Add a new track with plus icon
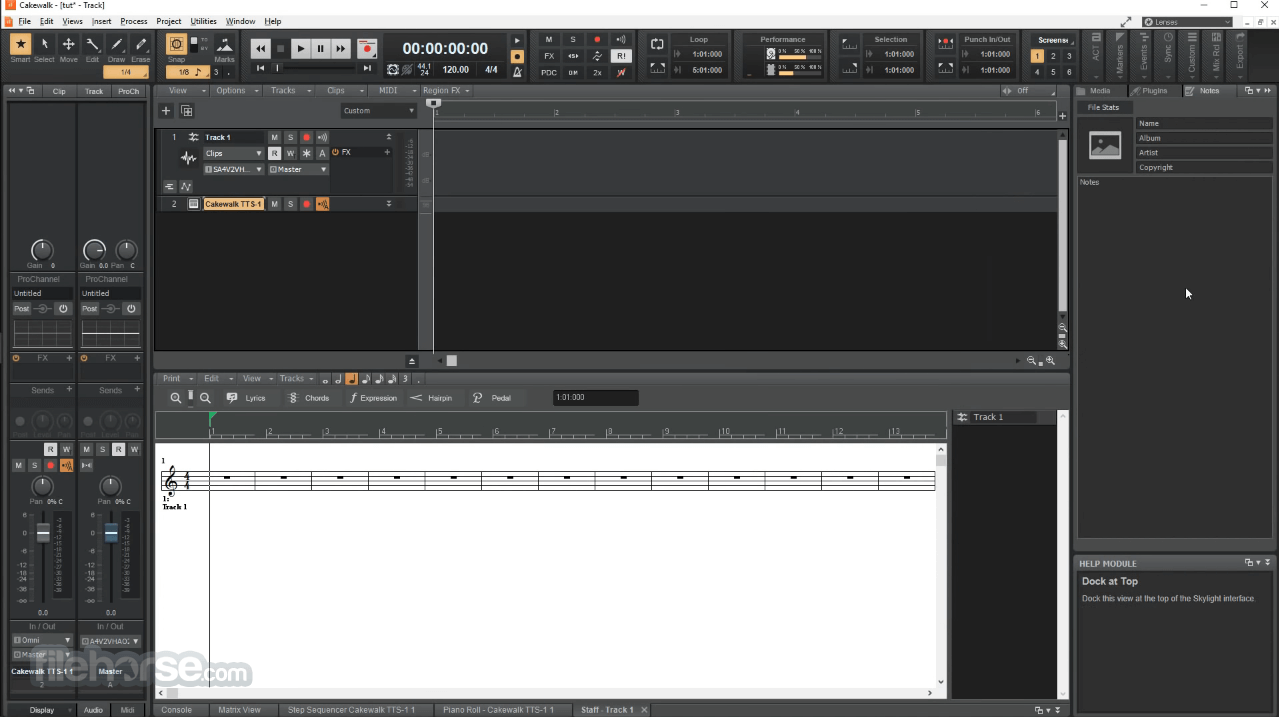1279x717 pixels. pos(166,111)
